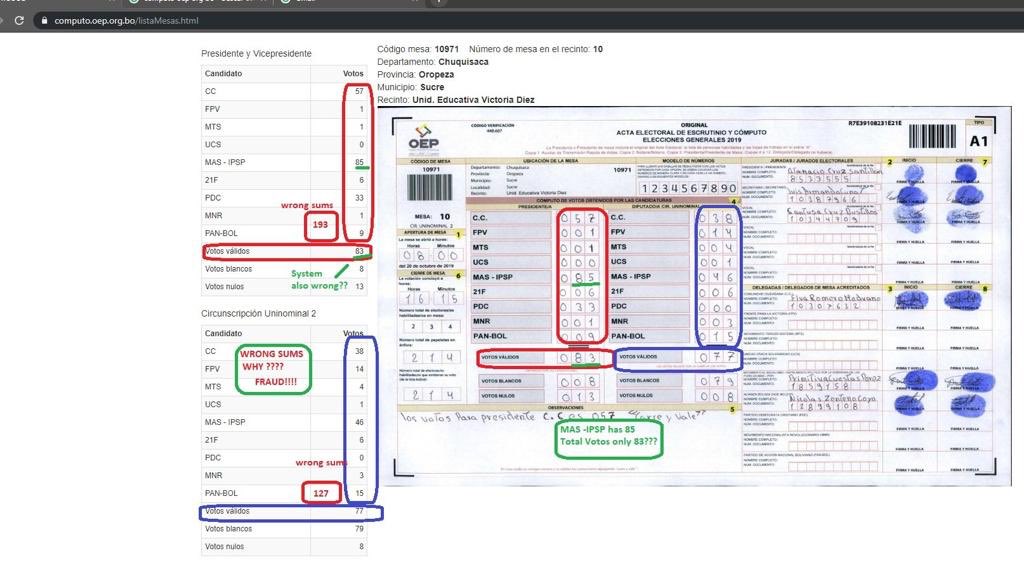Click "Votos blancos" row showing 8

pos(284,268)
